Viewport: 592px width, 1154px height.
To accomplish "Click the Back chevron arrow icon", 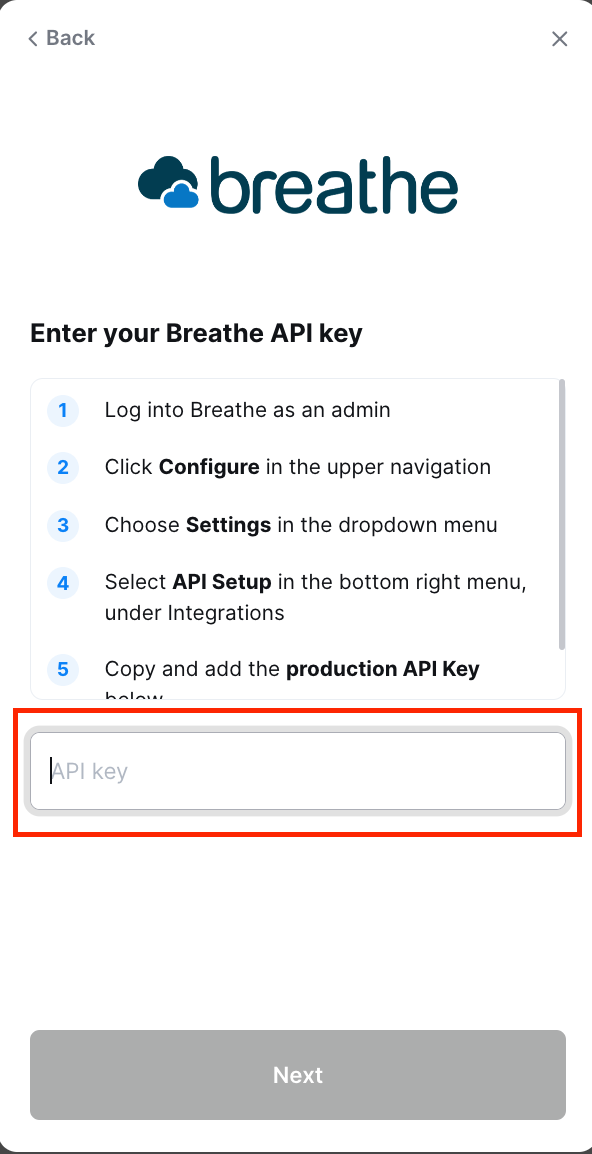I will [32, 38].
